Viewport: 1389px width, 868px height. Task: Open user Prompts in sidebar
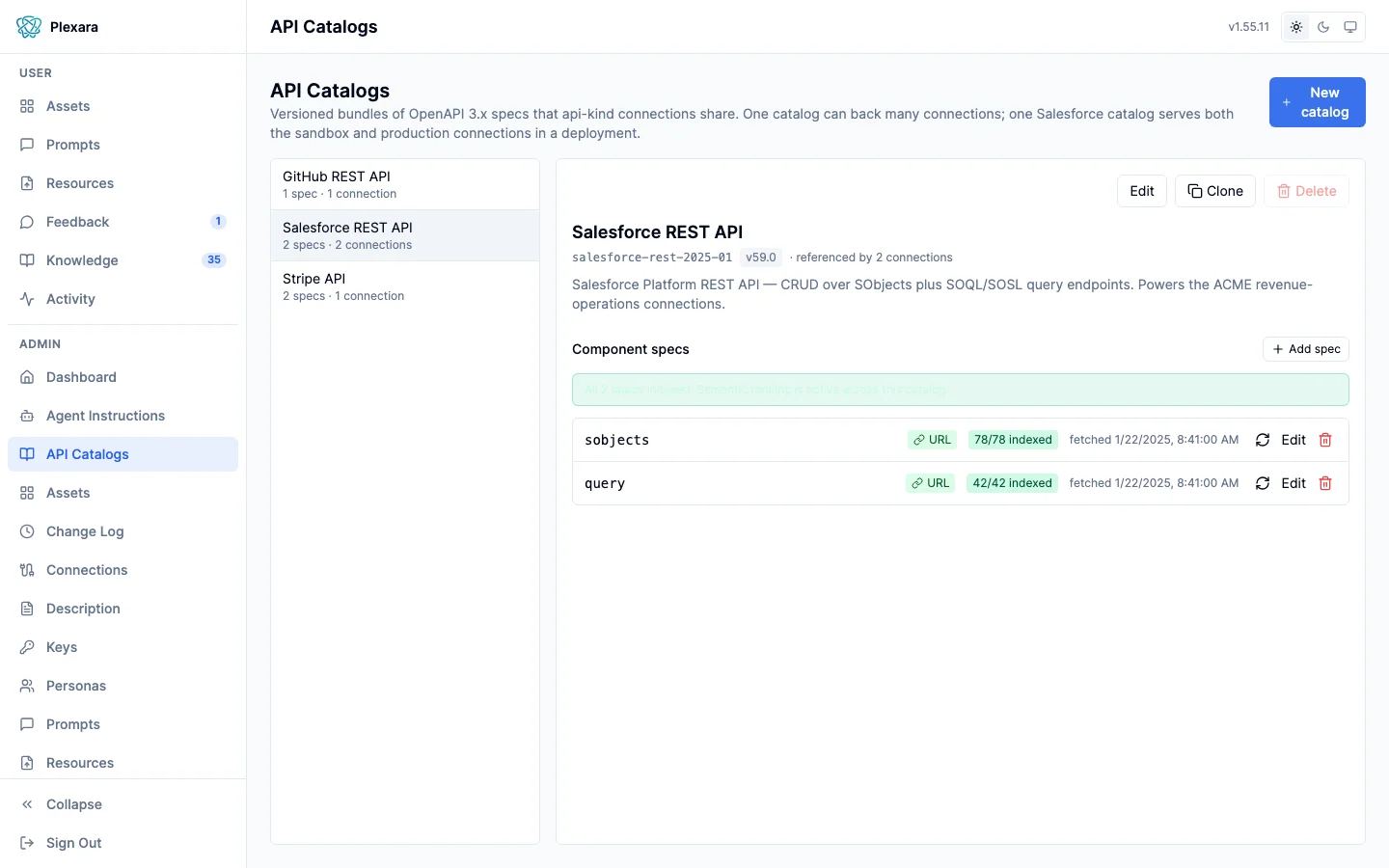(x=123, y=145)
